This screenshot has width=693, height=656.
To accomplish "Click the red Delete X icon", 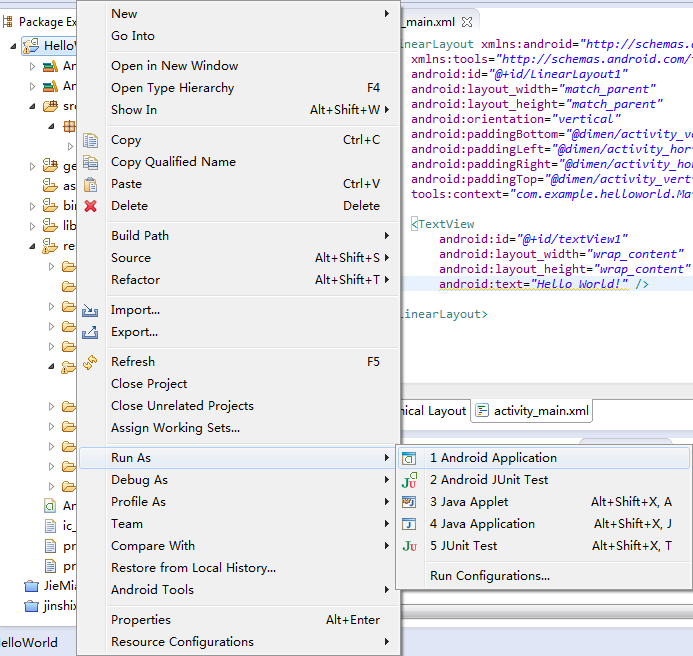I will 91,206.
